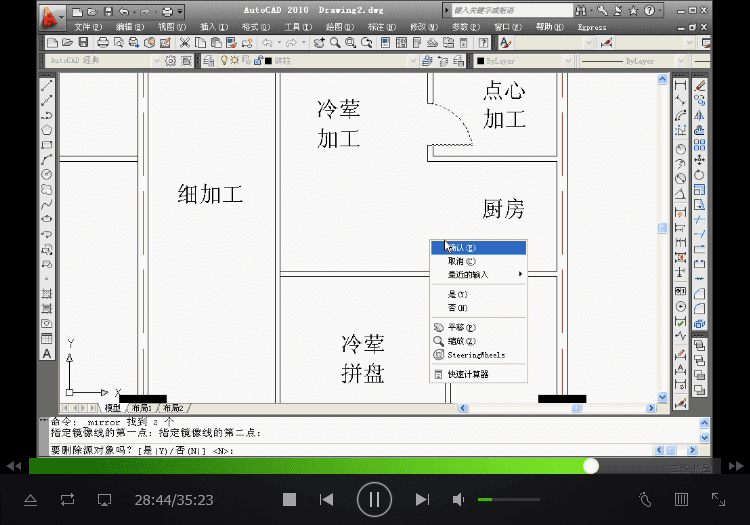Choose Yes (Y) in context menu
This screenshot has height=525, width=750.
[x=478, y=294]
